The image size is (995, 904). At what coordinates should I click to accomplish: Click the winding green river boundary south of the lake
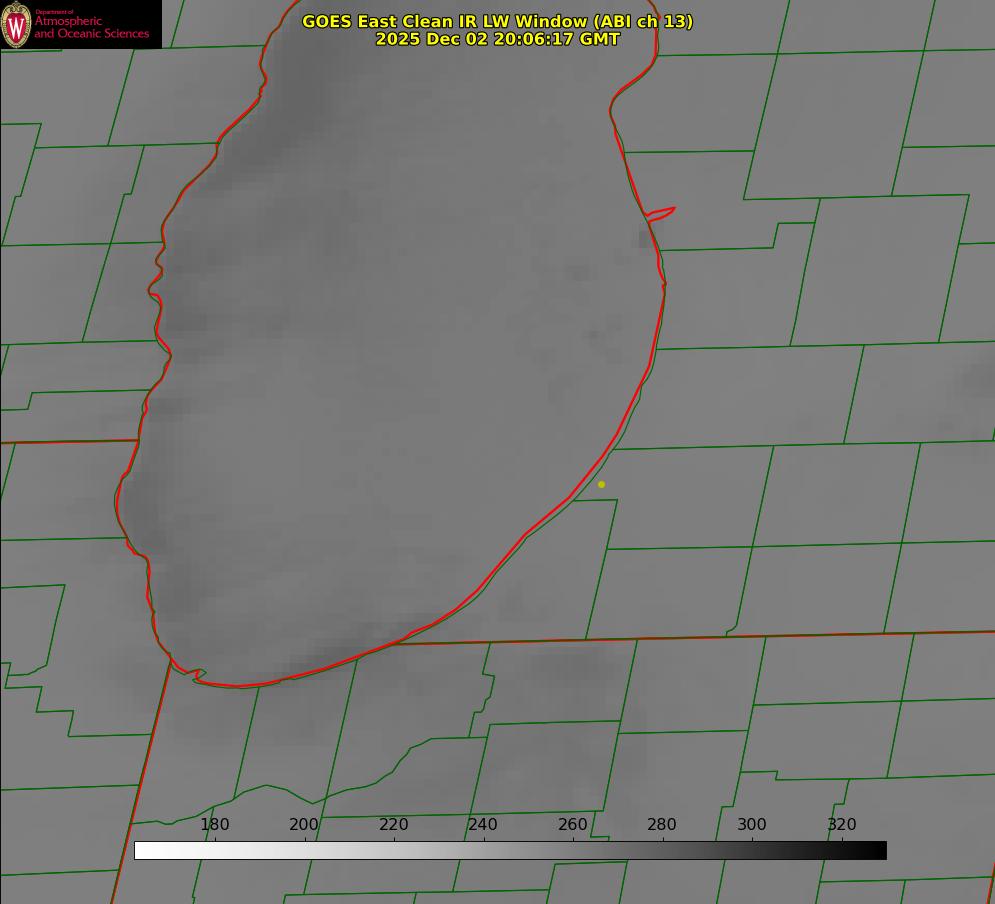pyautogui.click(x=317, y=787)
